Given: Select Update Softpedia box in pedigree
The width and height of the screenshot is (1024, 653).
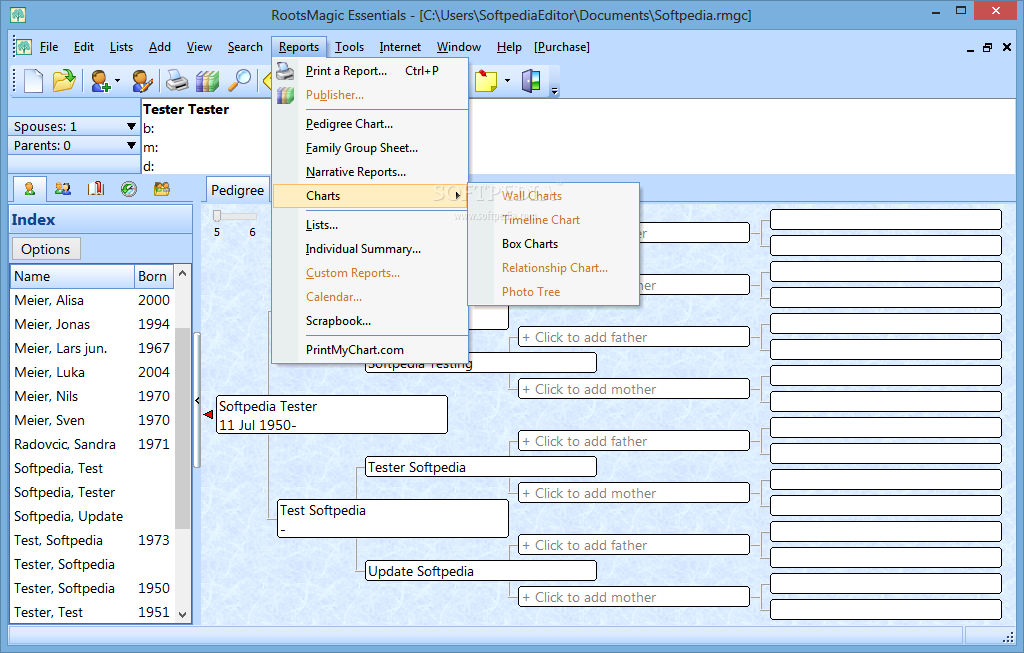Looking at the screenshot, I should click(x=481, y=571).
